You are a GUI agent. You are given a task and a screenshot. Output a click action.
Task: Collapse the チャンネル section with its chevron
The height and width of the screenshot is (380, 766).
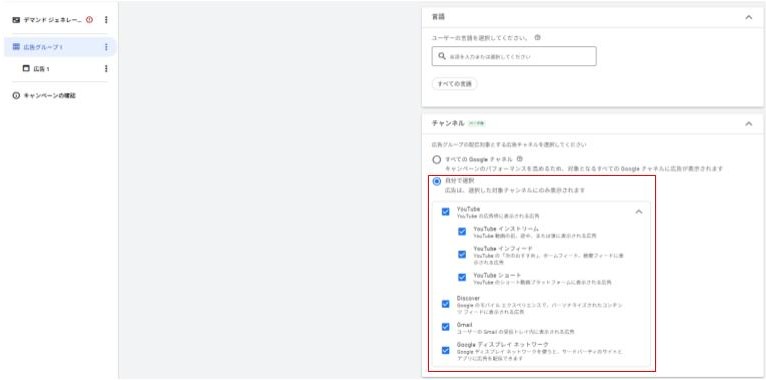748,124
